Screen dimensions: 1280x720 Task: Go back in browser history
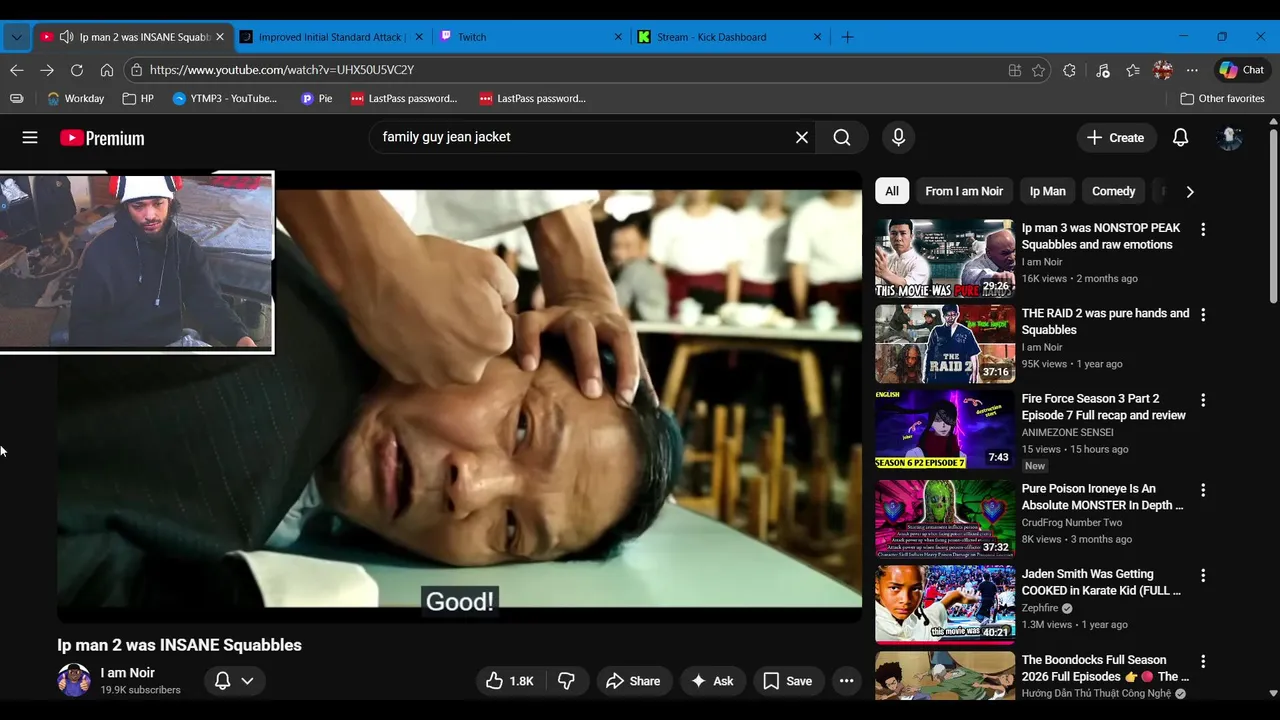pyautogui.click(x=17, y=70)
